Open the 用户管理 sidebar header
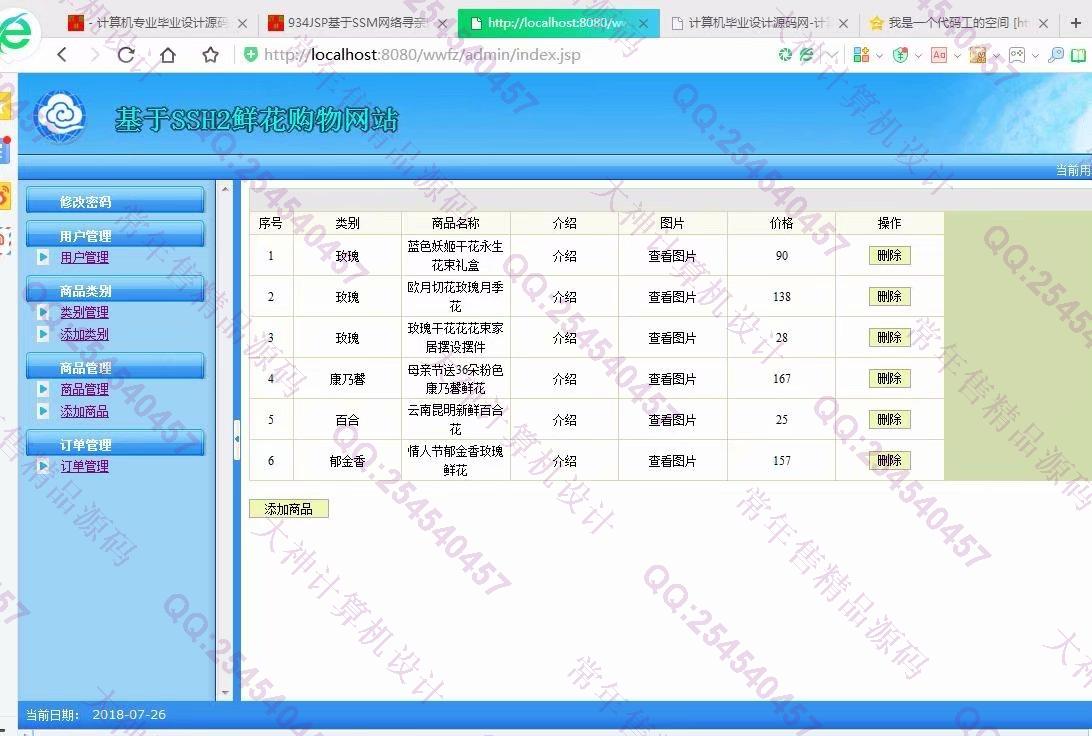The width and height of the screenshot is (1092, 736). tap(115, 235)
